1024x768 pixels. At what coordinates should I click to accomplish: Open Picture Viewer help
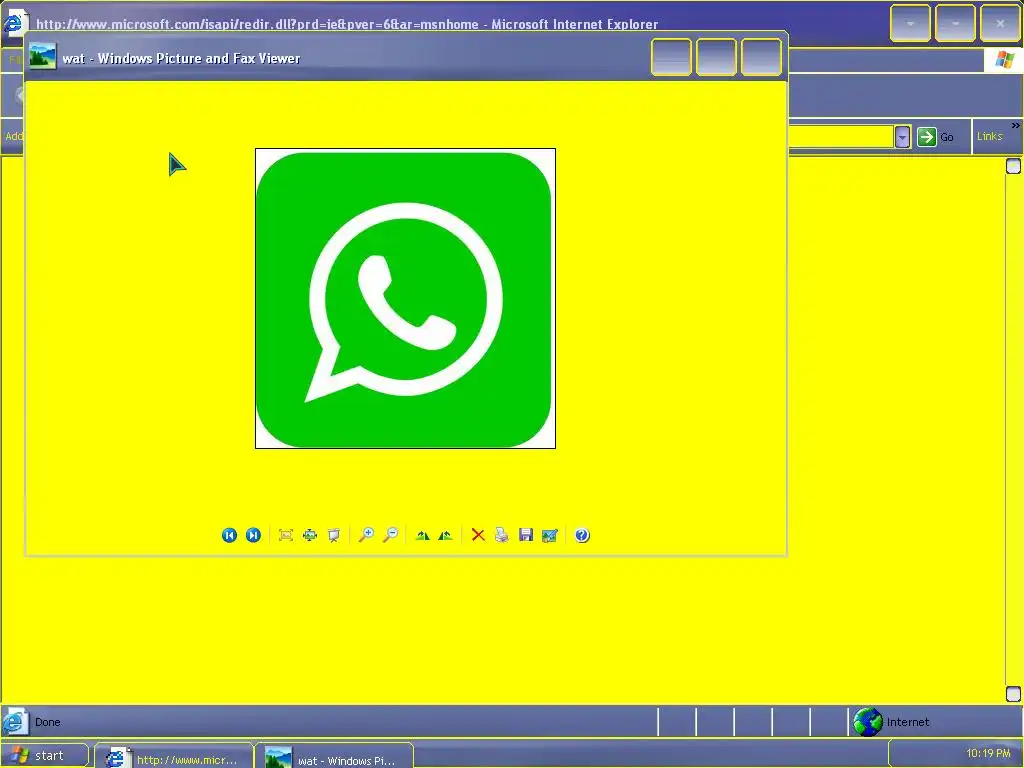tap(582, 536)
